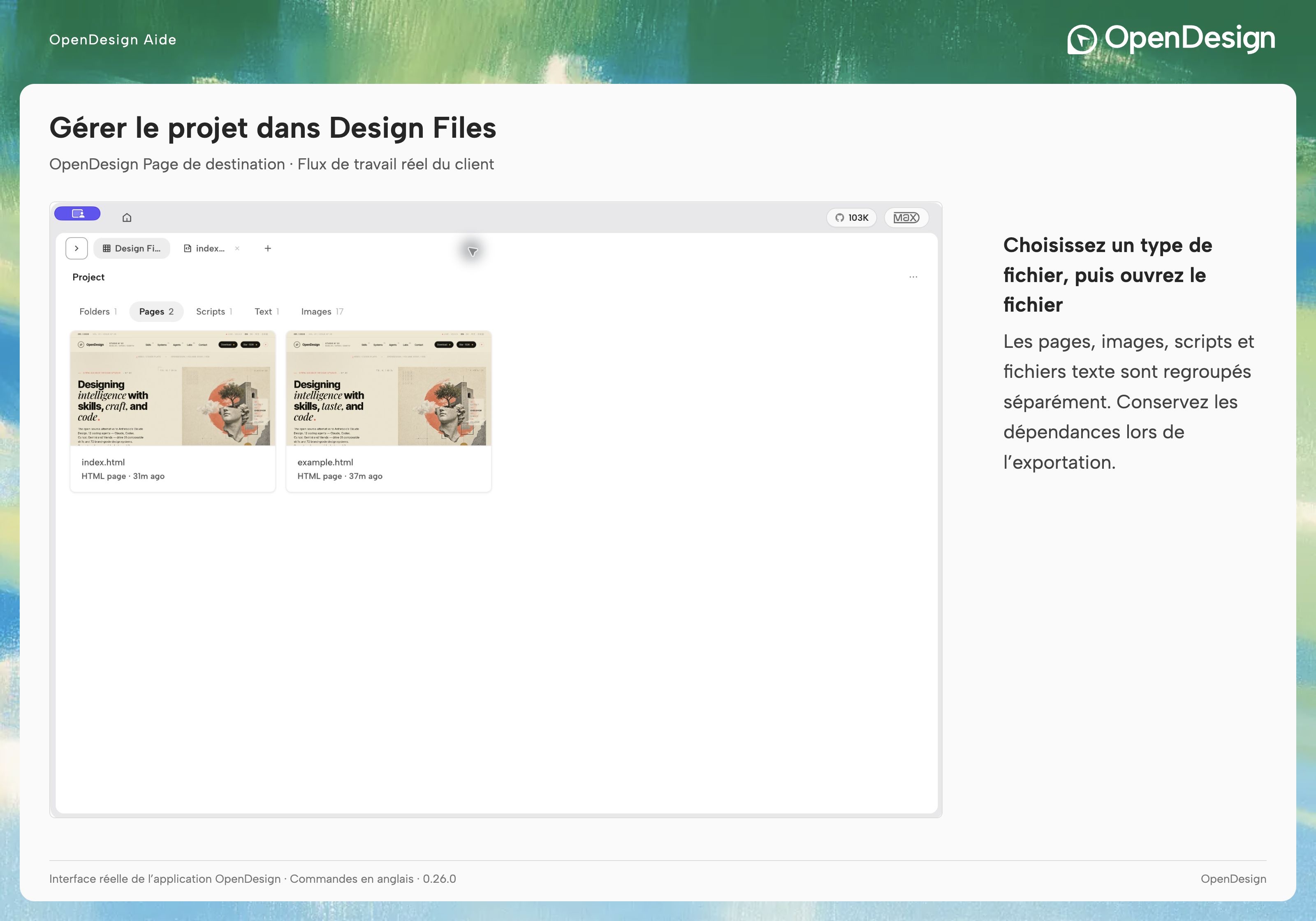Close the index file tab

(x=237, y=249)
